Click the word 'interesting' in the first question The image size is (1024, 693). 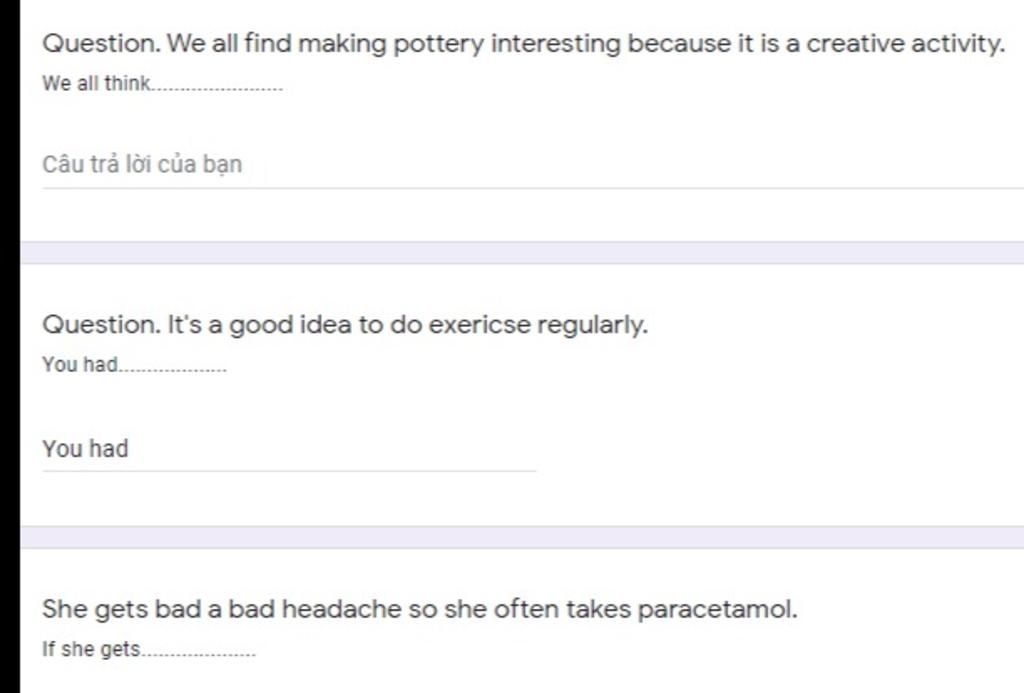tap(555, 44)
